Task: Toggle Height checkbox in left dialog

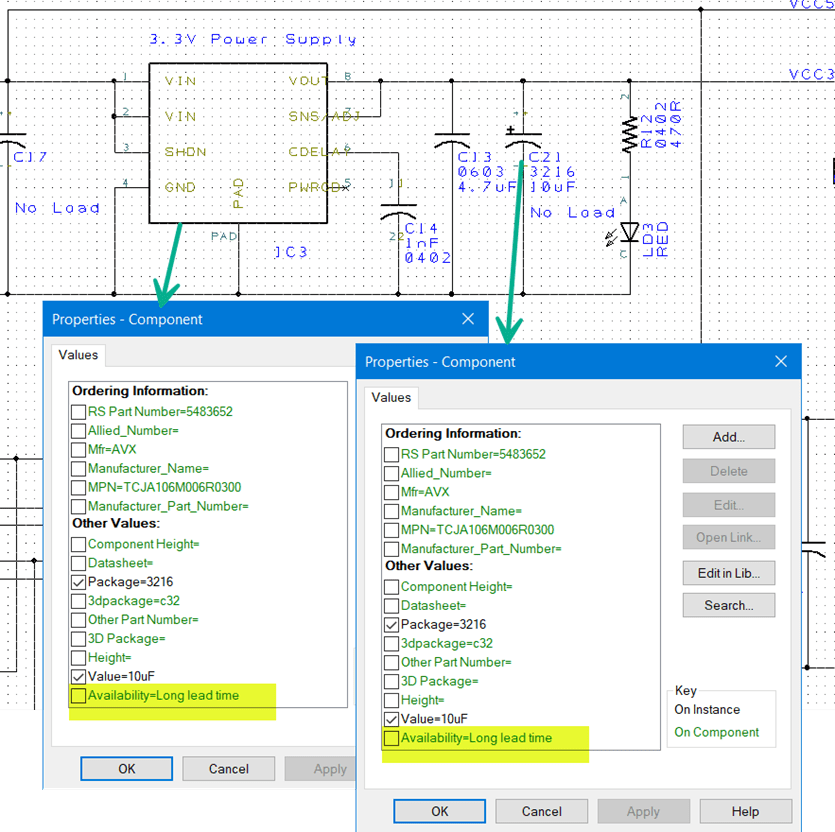Action: 78,657
